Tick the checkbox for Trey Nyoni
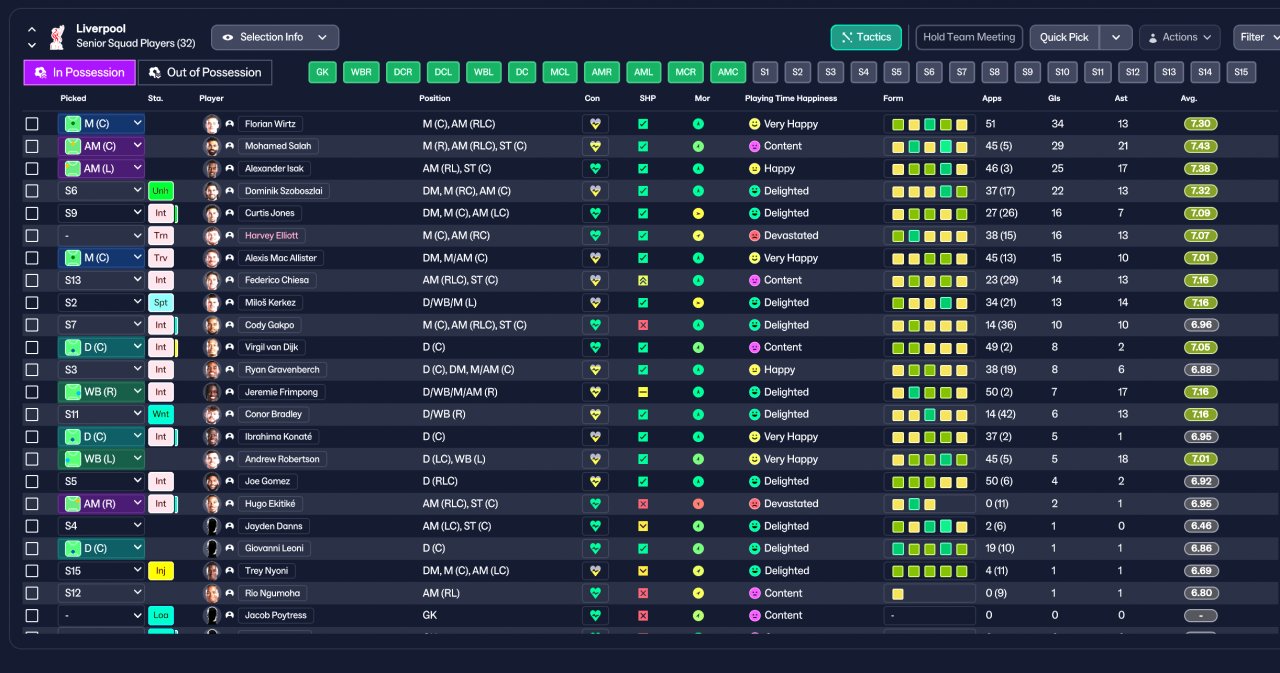Image resolution: width=1280 pixels, height=673 pixels. (x=32, y=571)
